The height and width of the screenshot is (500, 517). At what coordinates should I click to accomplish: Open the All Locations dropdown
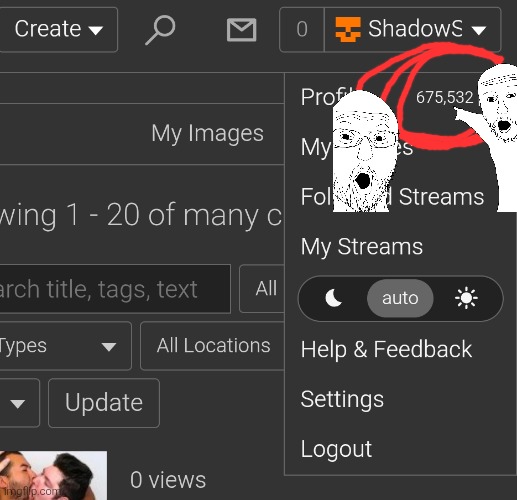click(x=213, y=346)
